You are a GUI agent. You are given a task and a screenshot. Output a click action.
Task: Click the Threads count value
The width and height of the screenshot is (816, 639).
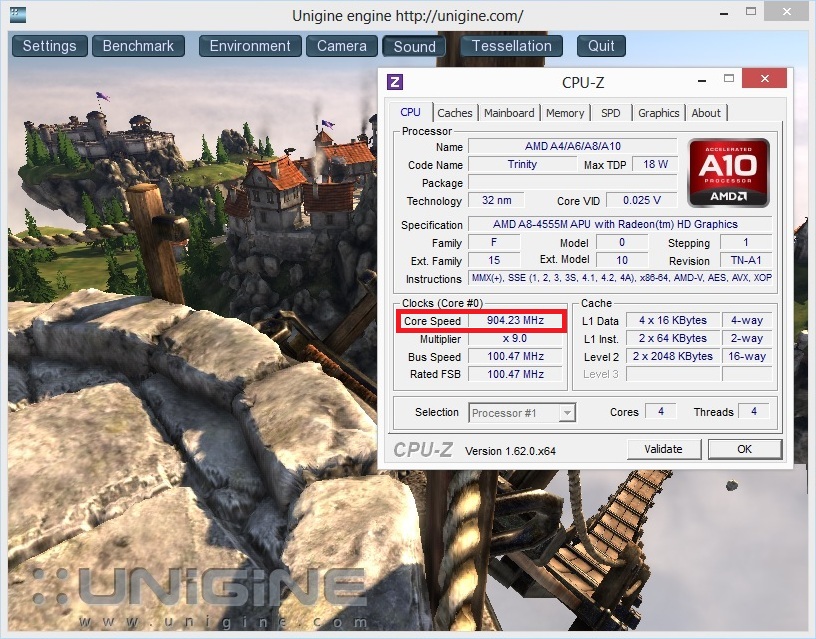[754, 412]
